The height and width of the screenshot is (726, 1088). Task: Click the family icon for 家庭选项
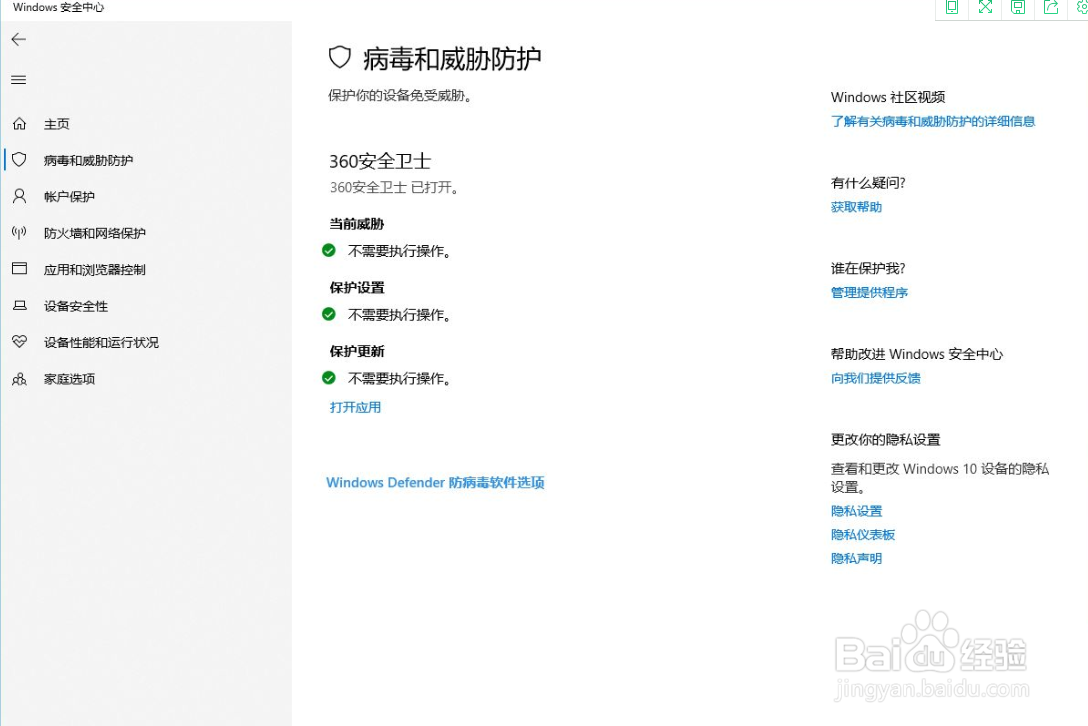tap(19, 379)
